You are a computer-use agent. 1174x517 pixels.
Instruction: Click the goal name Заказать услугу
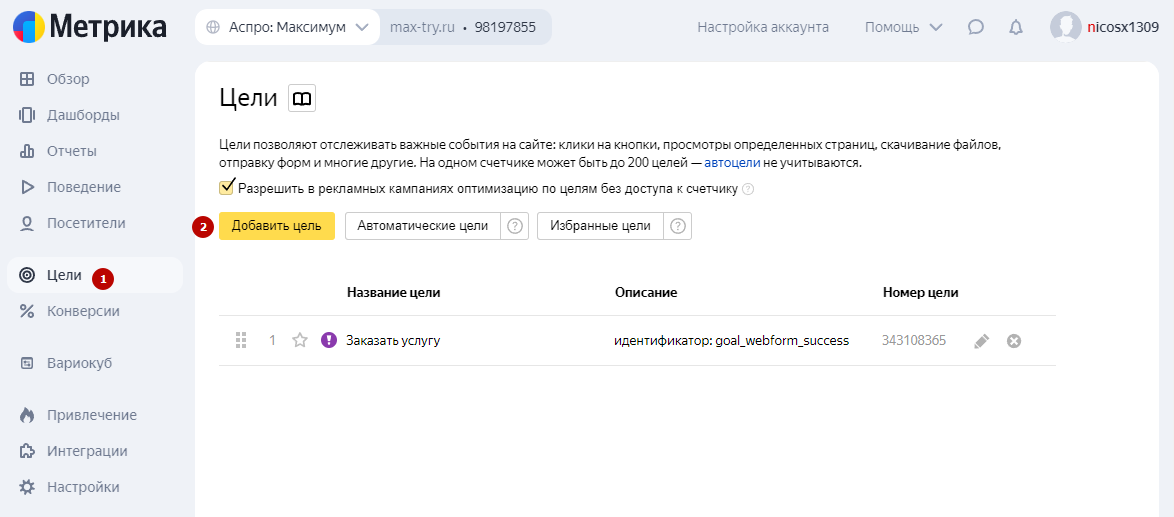pos(393,340)
